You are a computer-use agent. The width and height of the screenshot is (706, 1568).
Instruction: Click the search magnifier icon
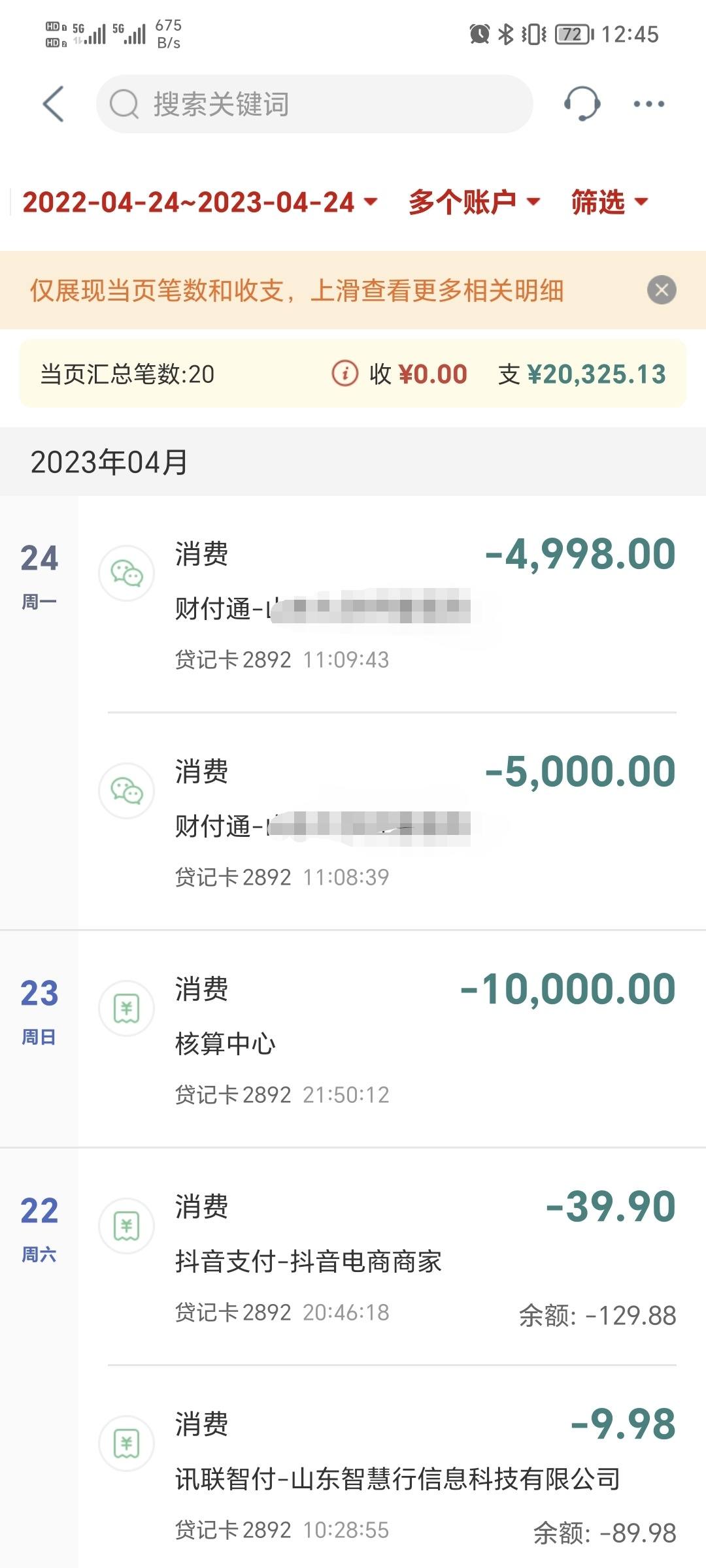tap(124, 104)
